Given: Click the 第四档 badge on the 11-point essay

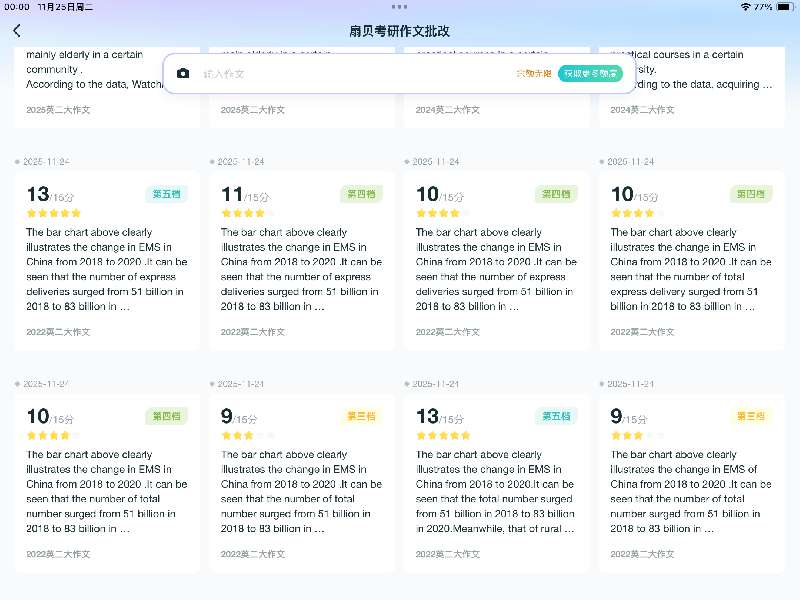Looking at the screenshot, I should click(x=361, y=194).
